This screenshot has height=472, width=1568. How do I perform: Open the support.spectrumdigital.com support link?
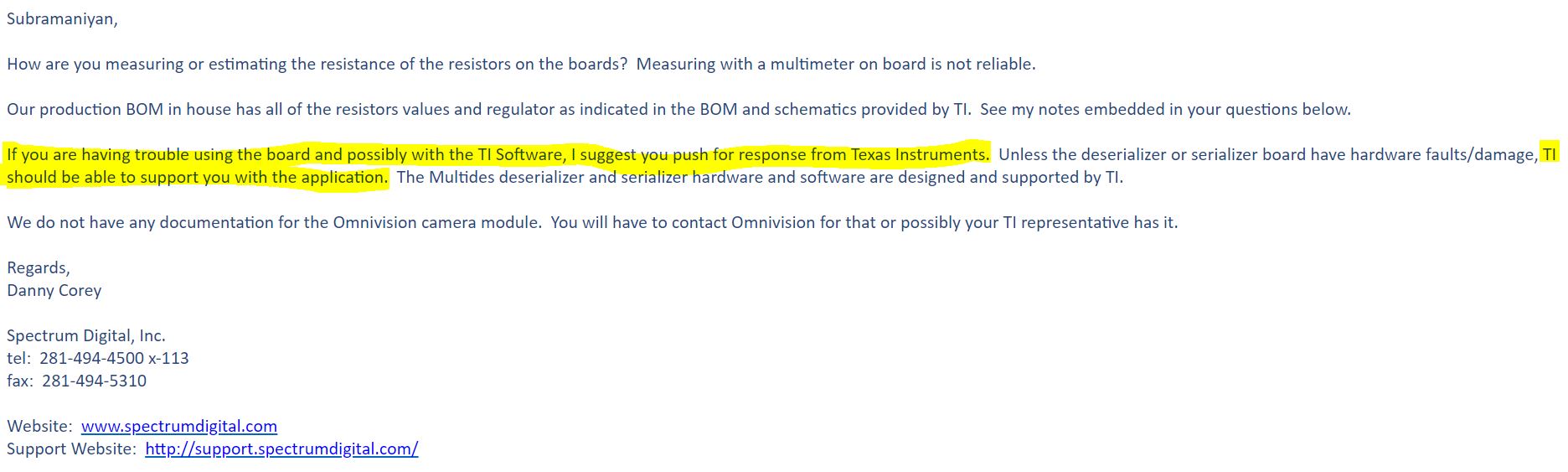coord(281,449)
